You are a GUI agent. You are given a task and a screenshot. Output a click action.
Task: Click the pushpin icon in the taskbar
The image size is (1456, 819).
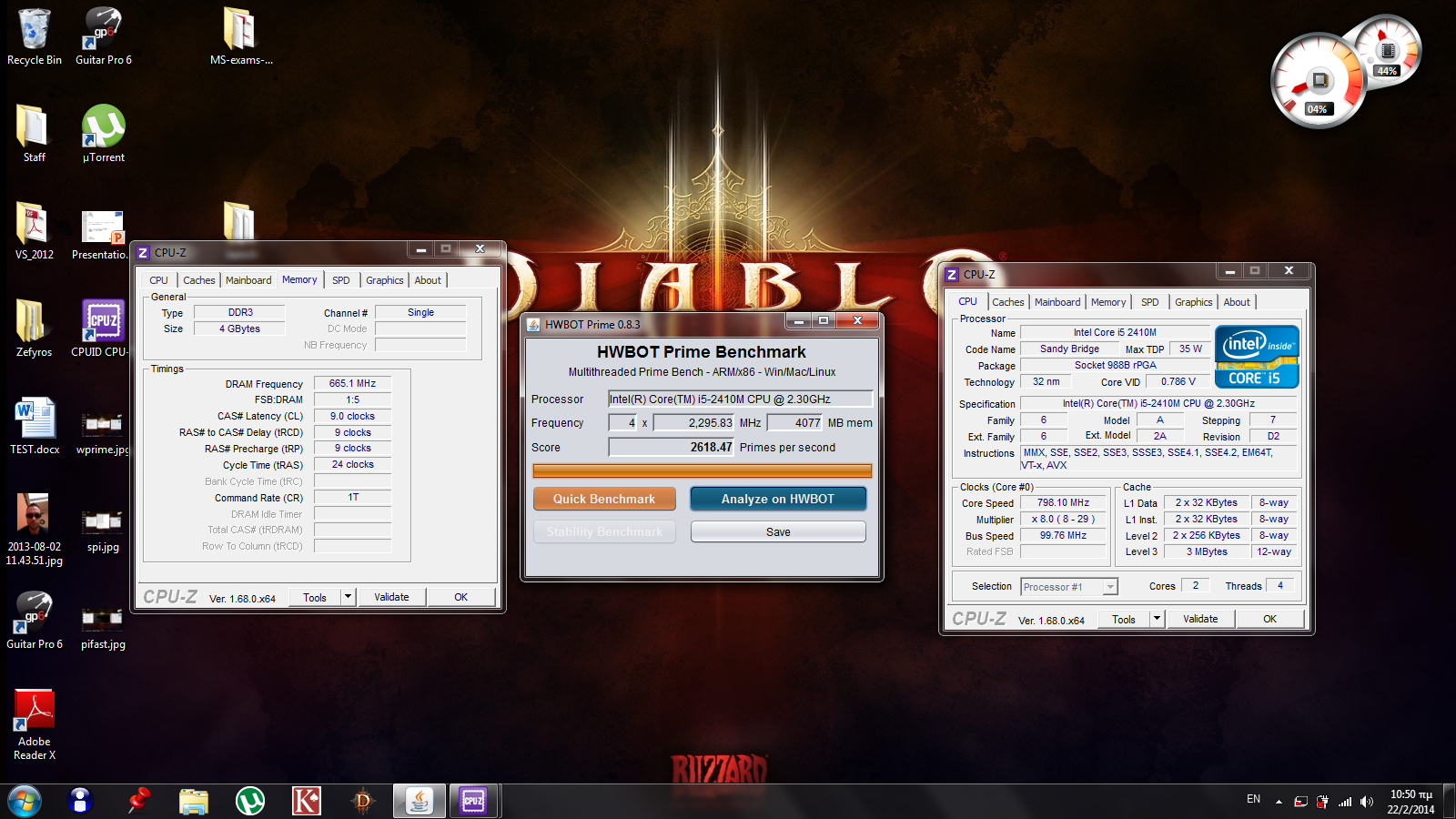click(138, 801)
